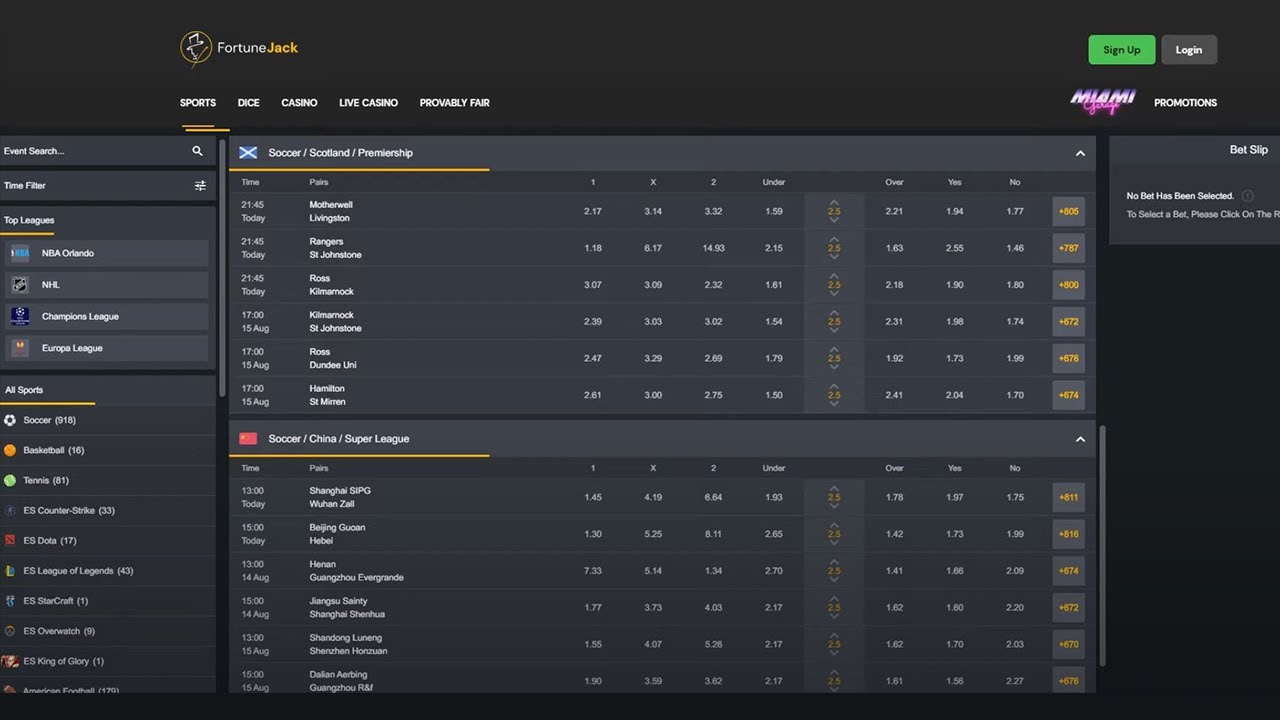Click the Scotland flag icon
The height and width of the screenshot is (720, 1280).
[248, 153]
